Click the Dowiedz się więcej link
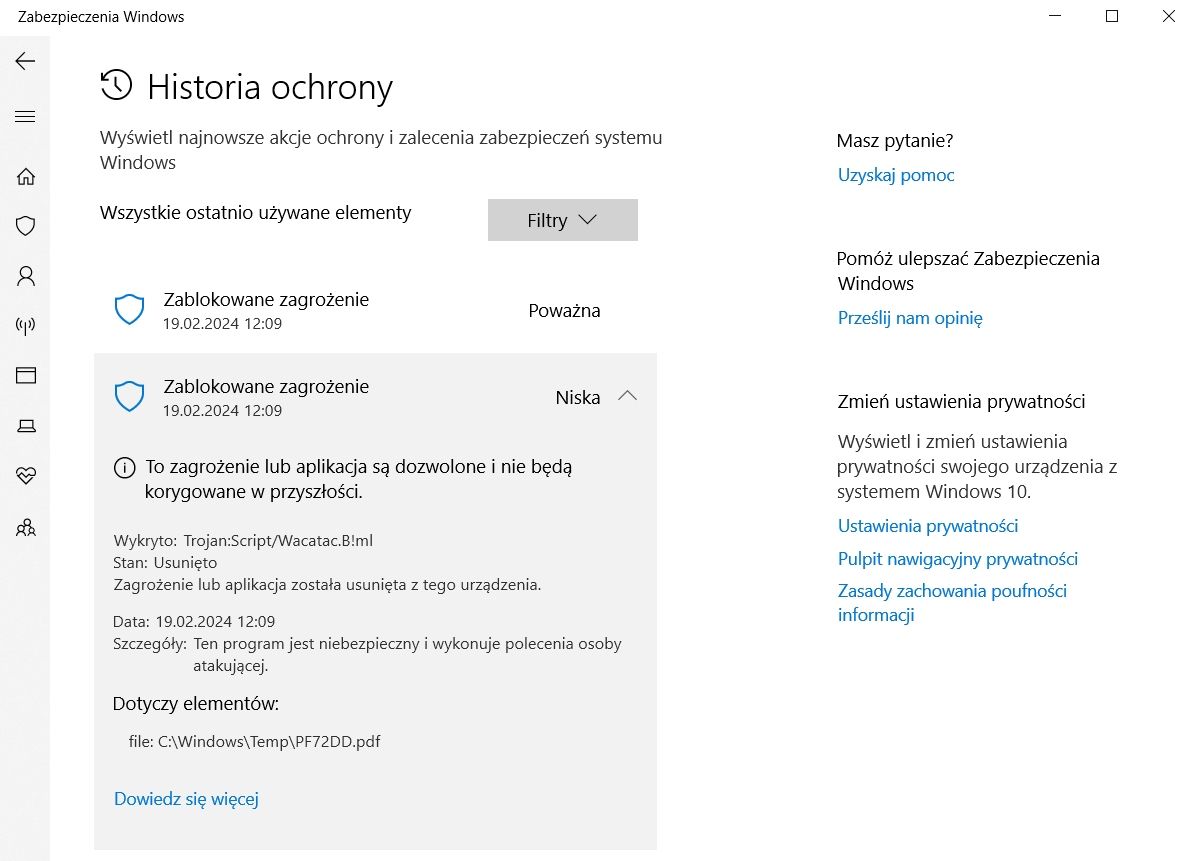This screenshot has width=1196, height=861. point(186,798)
